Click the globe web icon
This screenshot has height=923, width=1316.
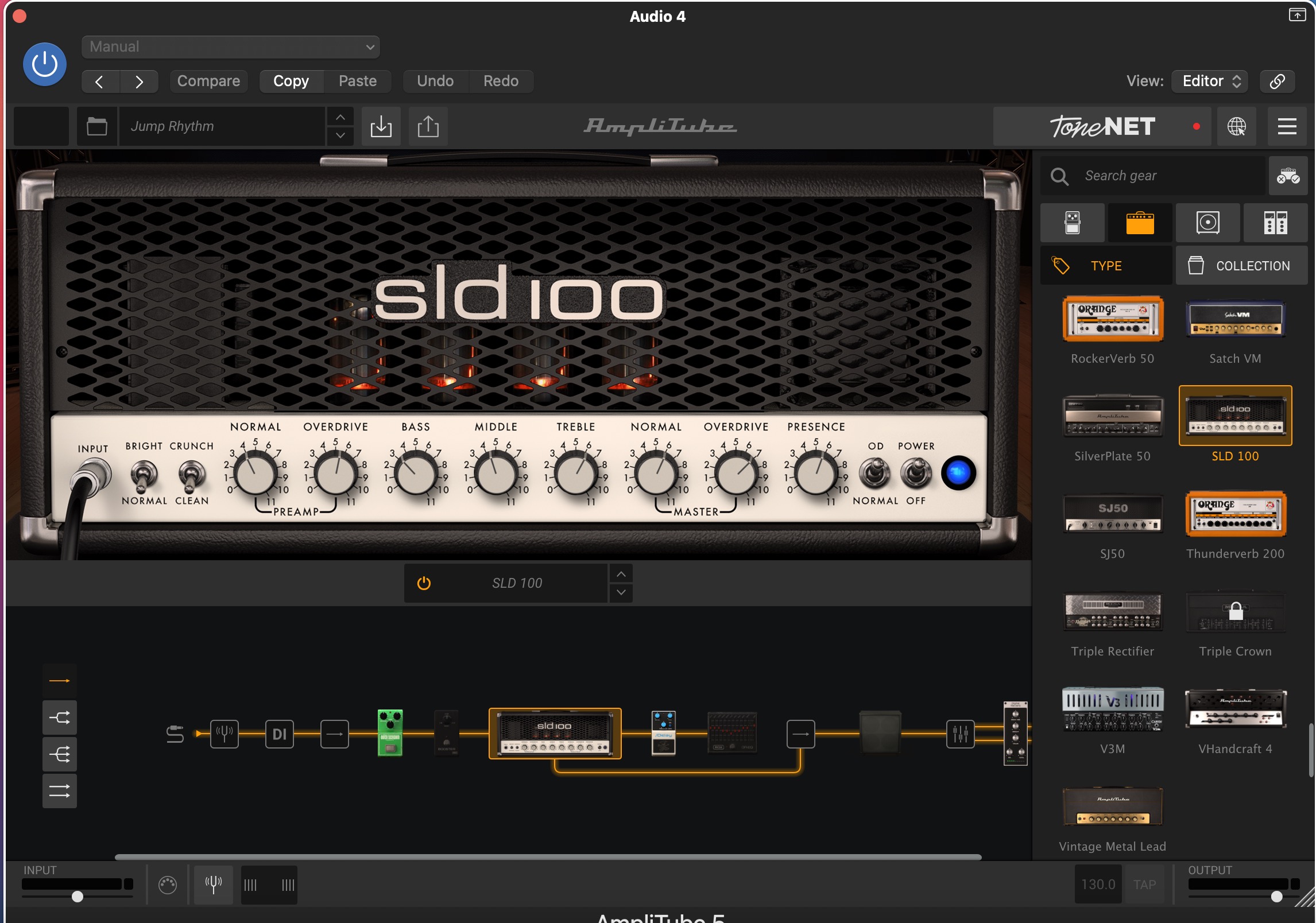pos(1236,126)
